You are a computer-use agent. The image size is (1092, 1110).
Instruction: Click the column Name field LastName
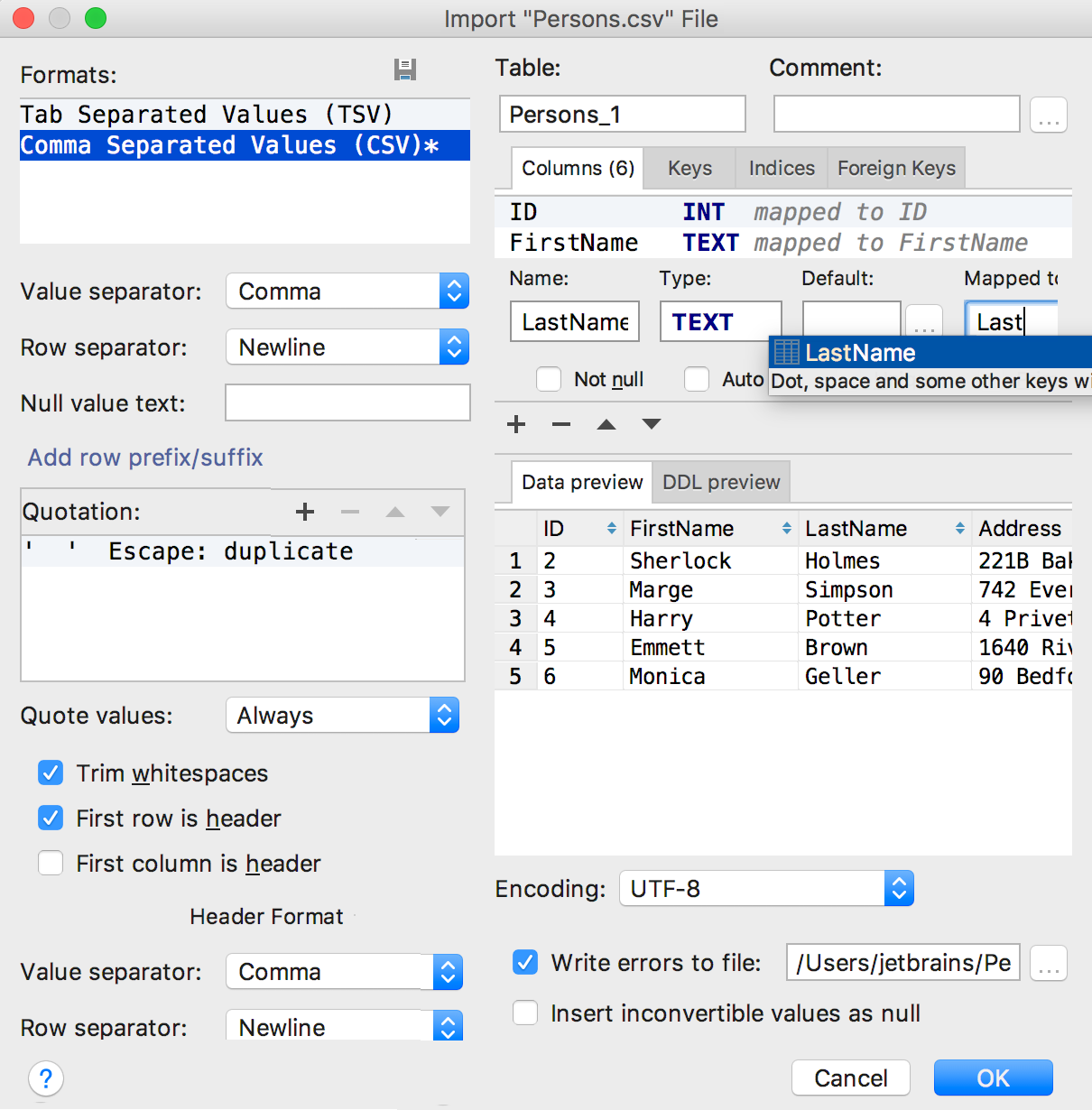[575, 321]
